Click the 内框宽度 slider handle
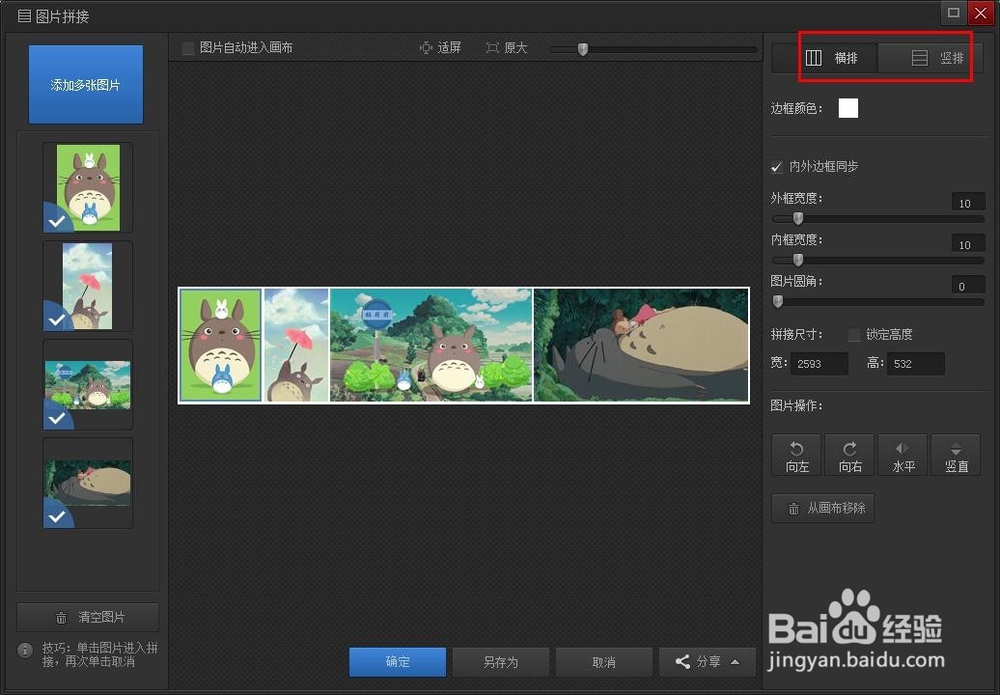The image size is (1000, 695). [x=798, y=260]
